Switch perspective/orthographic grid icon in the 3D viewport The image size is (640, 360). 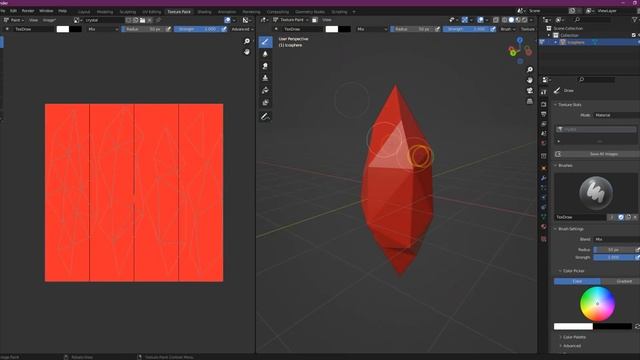tap(530, 101)
